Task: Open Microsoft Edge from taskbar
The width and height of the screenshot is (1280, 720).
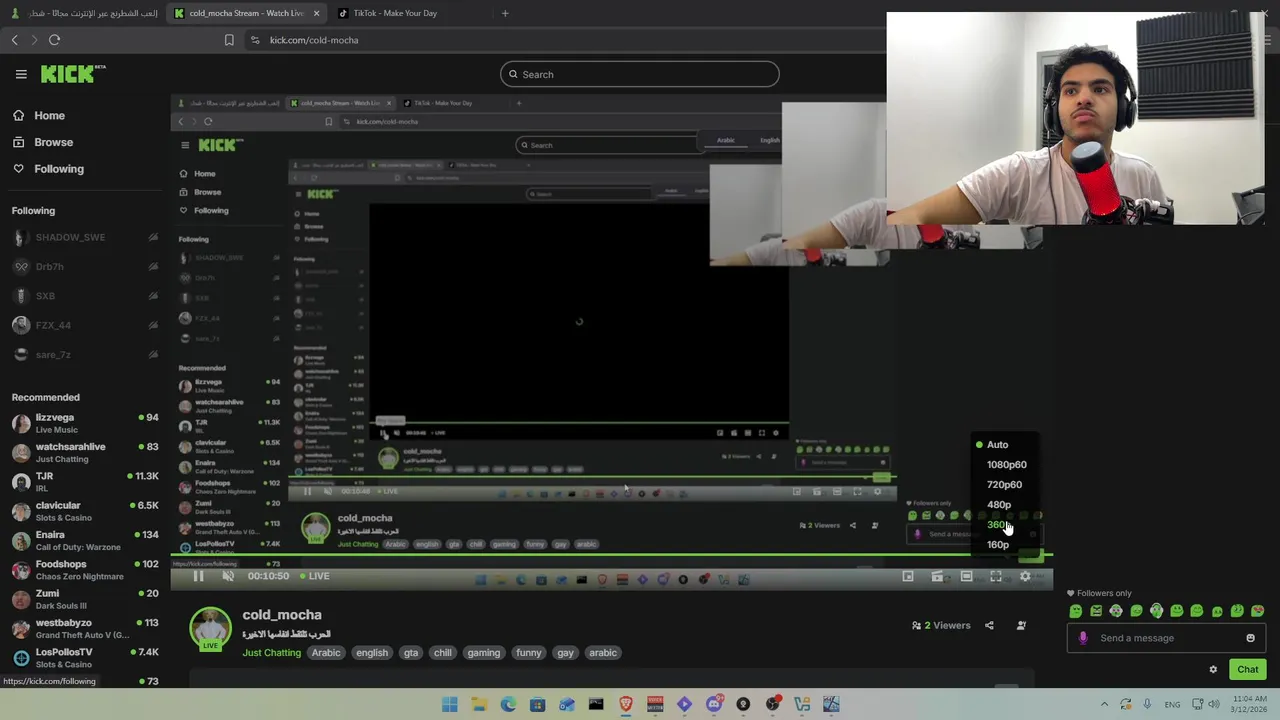Action: [508, 705]
